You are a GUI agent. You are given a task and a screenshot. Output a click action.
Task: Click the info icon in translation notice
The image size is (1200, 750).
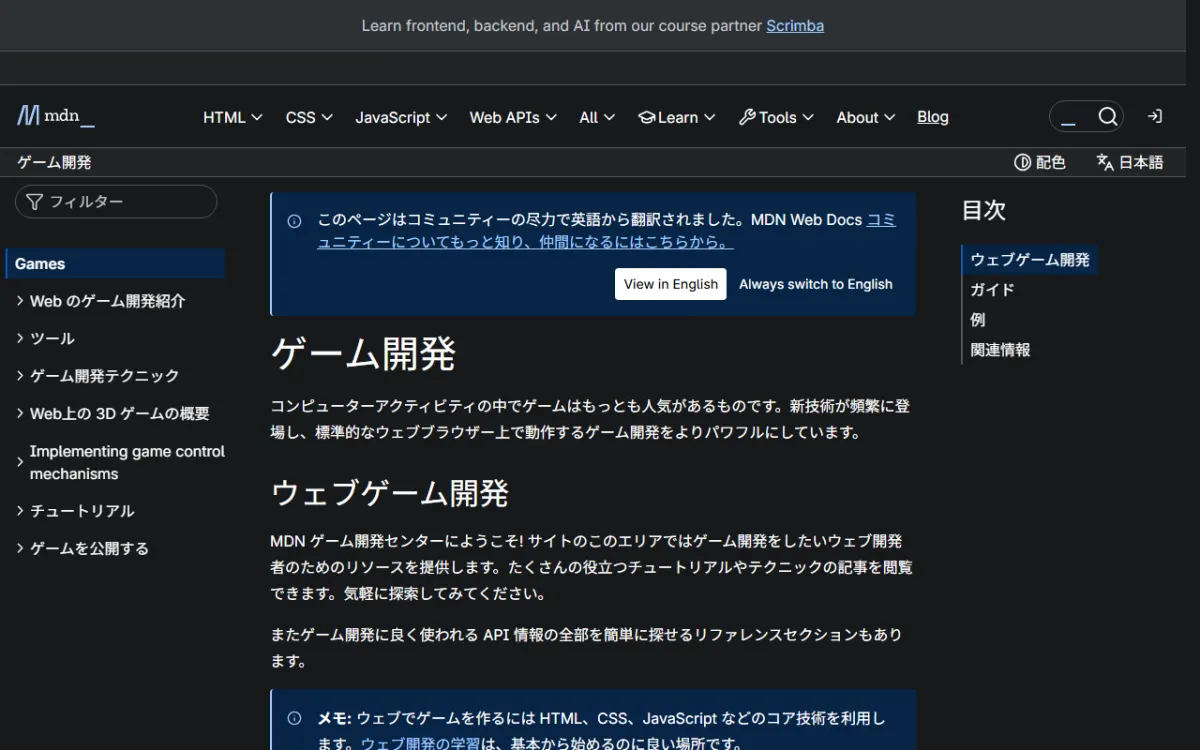tap(294, 221)
